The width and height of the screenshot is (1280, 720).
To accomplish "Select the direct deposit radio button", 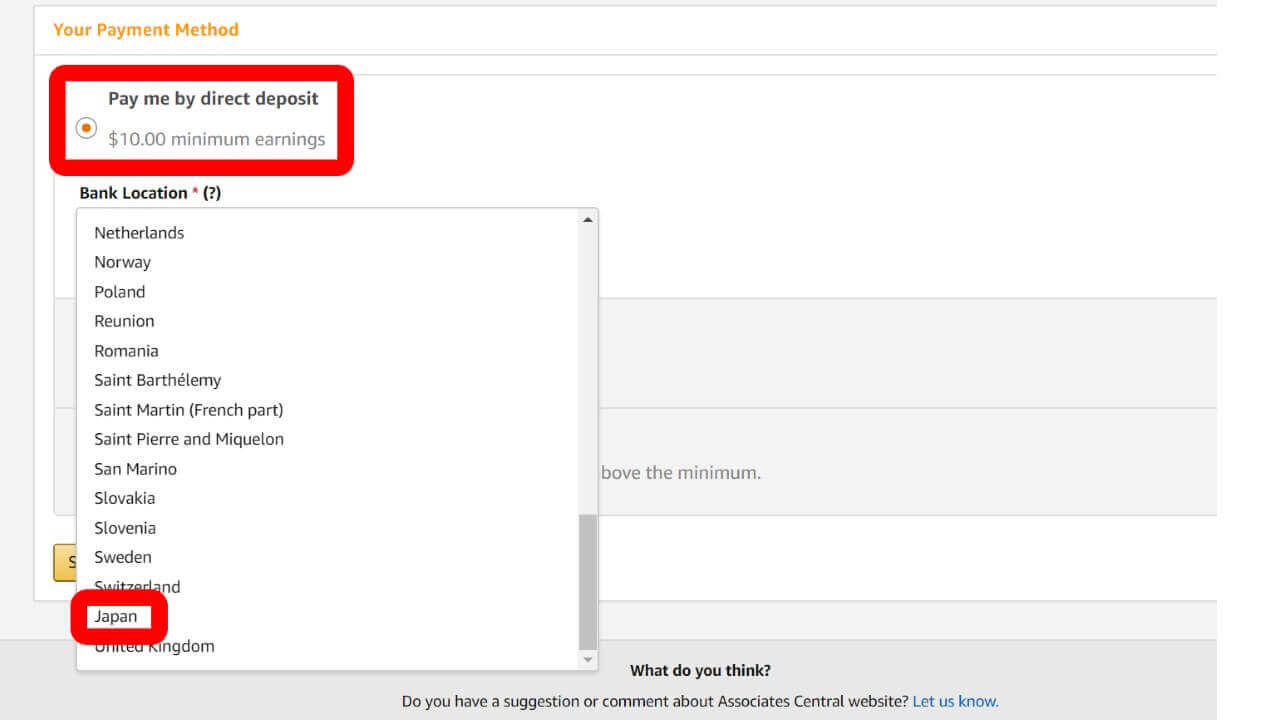I will point(87,128).
